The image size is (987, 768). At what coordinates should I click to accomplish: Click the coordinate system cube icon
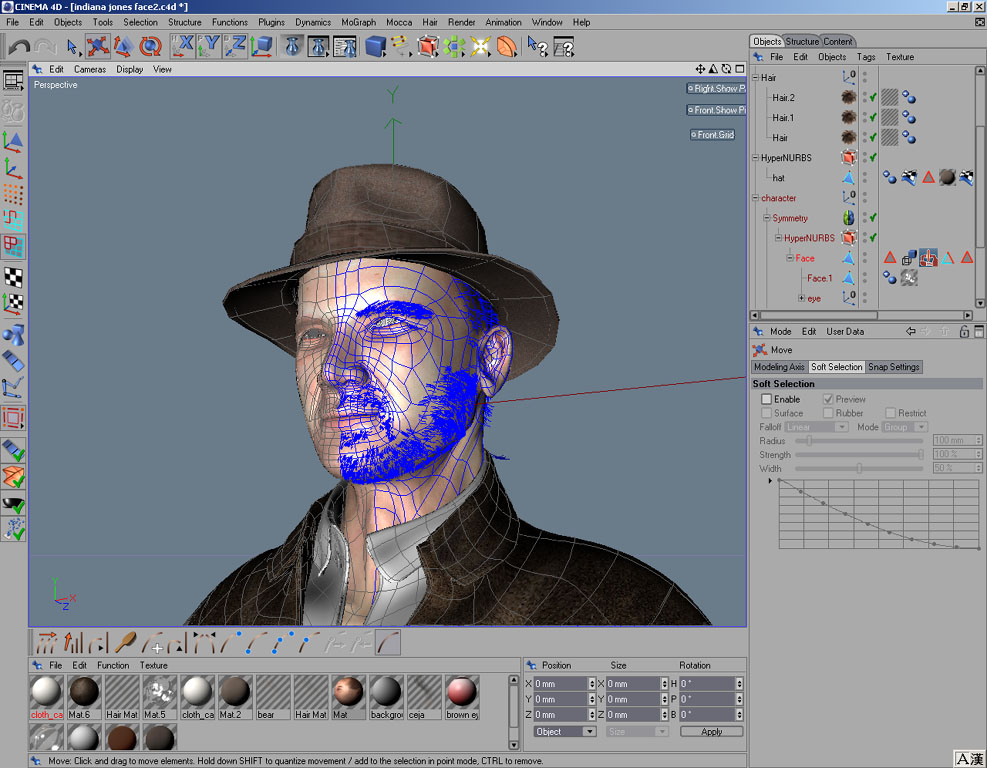pos(261,47)
